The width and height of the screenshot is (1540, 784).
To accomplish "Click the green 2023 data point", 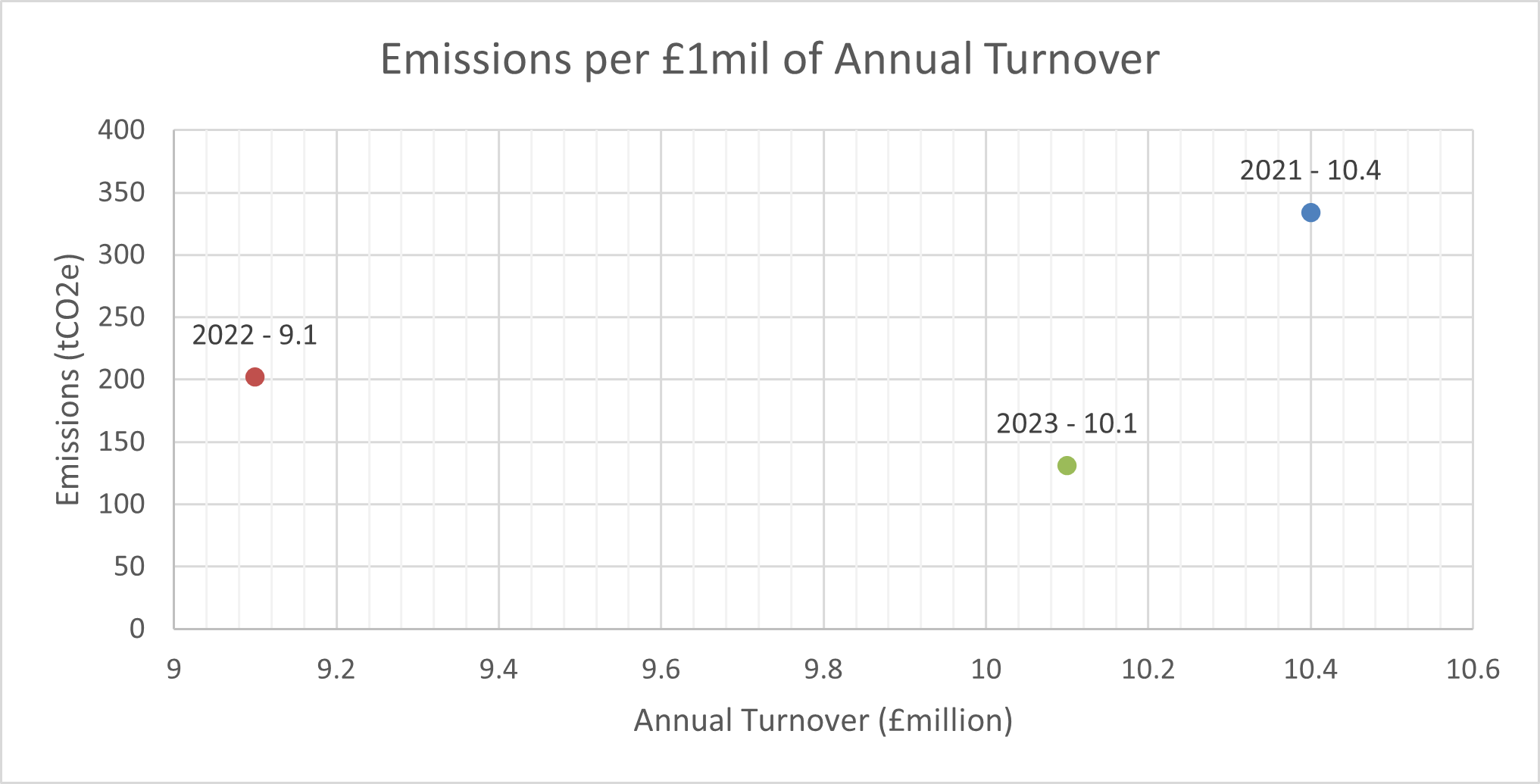I will [x=1067, y=466].
